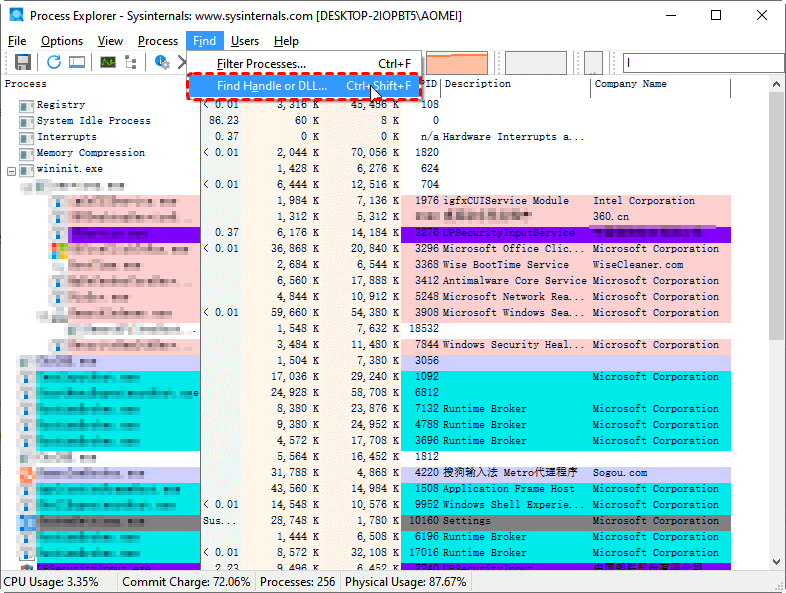The width and height of the screenshot is (786, 593).
Task: Click 'Intel Corporation' company cell
Action: pyautogui.click(x=644, y=201)
